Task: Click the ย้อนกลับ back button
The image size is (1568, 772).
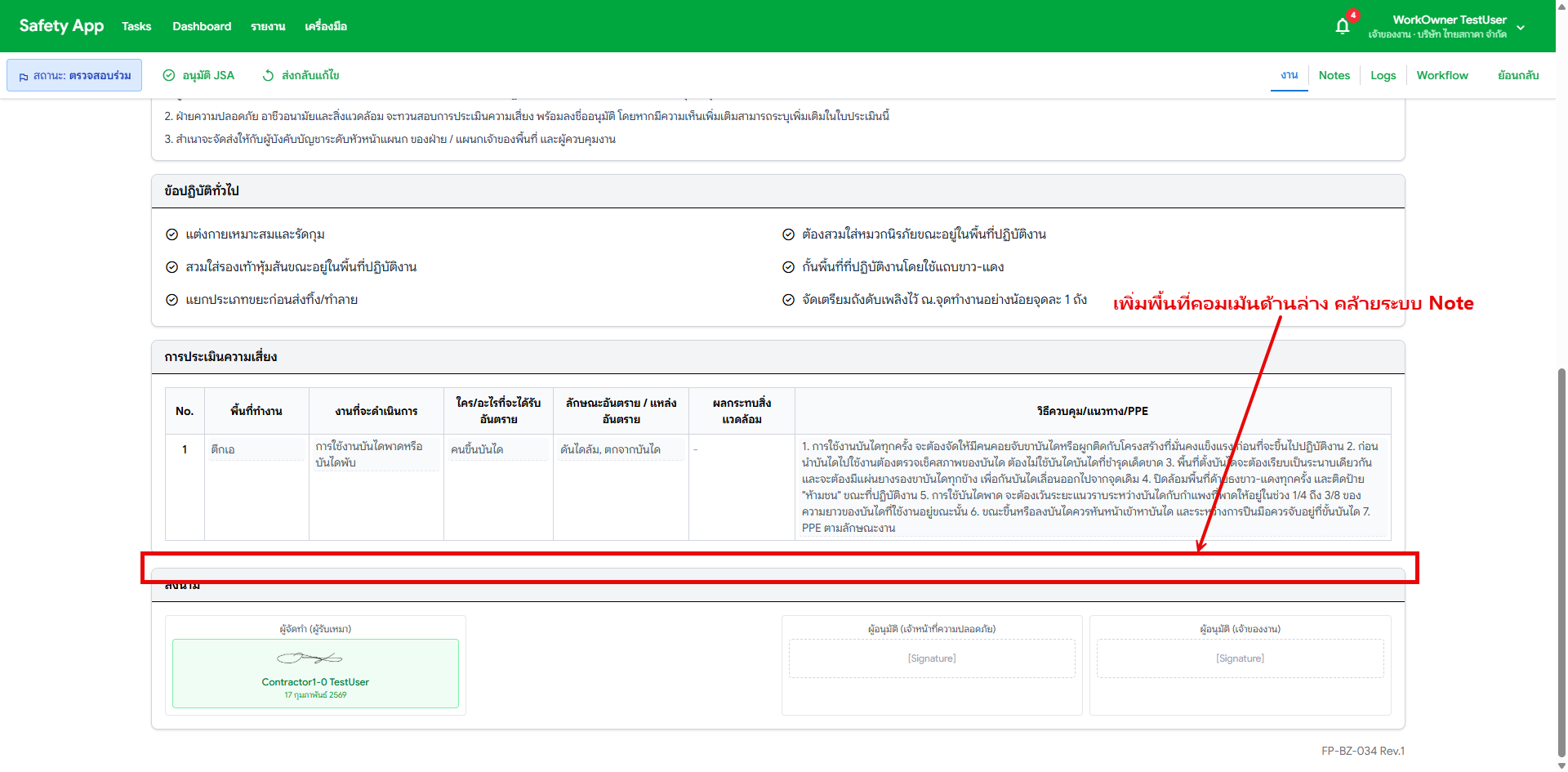Action: (1517, 75)
